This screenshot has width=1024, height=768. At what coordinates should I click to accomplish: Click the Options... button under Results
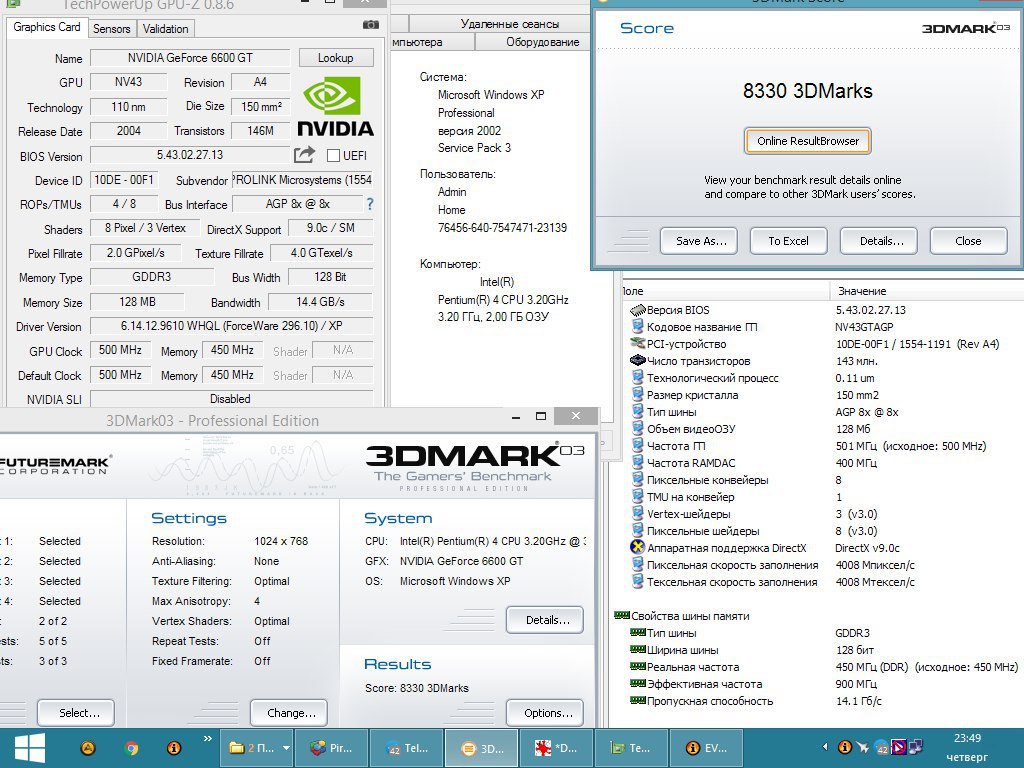click(545, 713)
